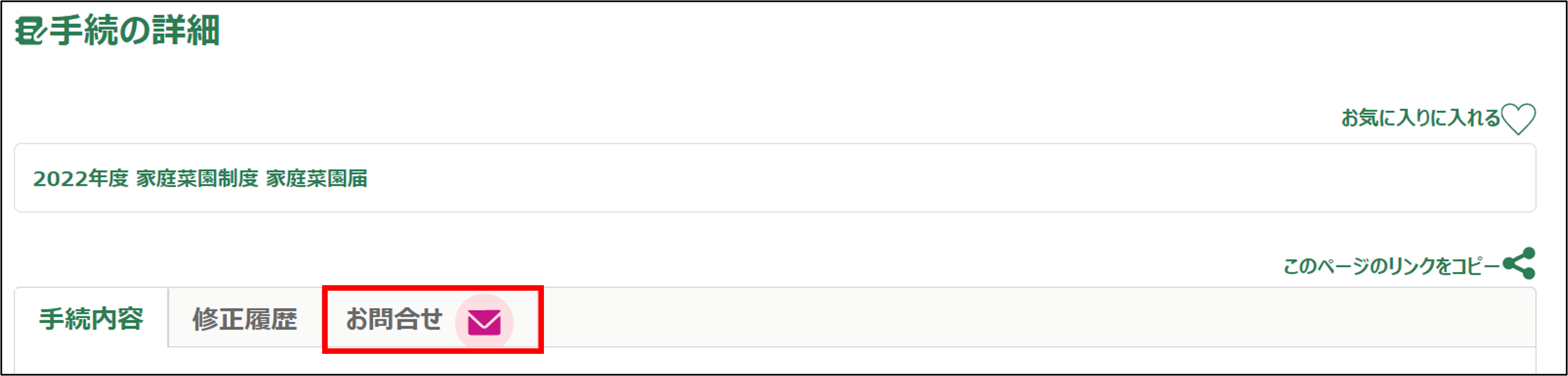The height and width of the screenshot is (376, 1568).
Task: Click the このページのリンクをコピー link text
Action: [1392, 266]
